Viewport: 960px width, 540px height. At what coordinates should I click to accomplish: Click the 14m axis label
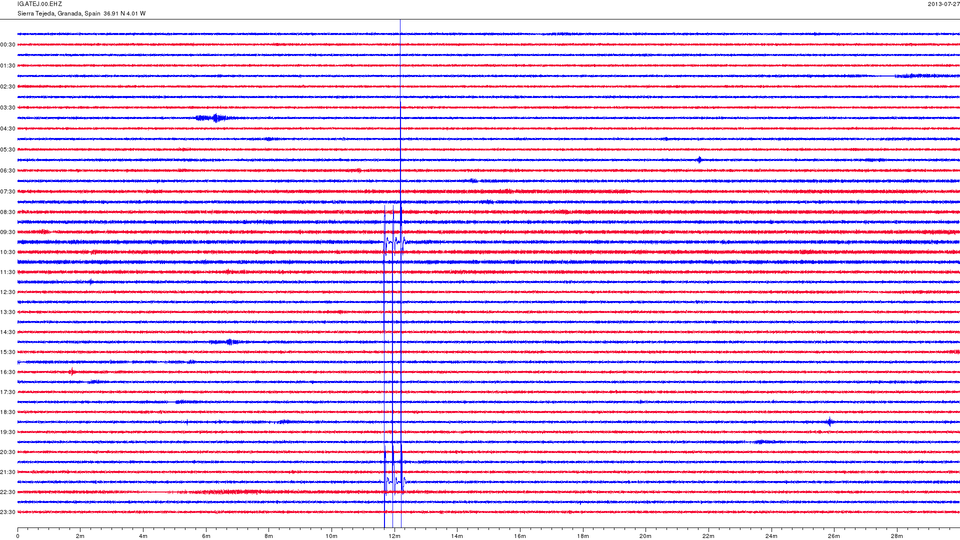coord(457,536)
